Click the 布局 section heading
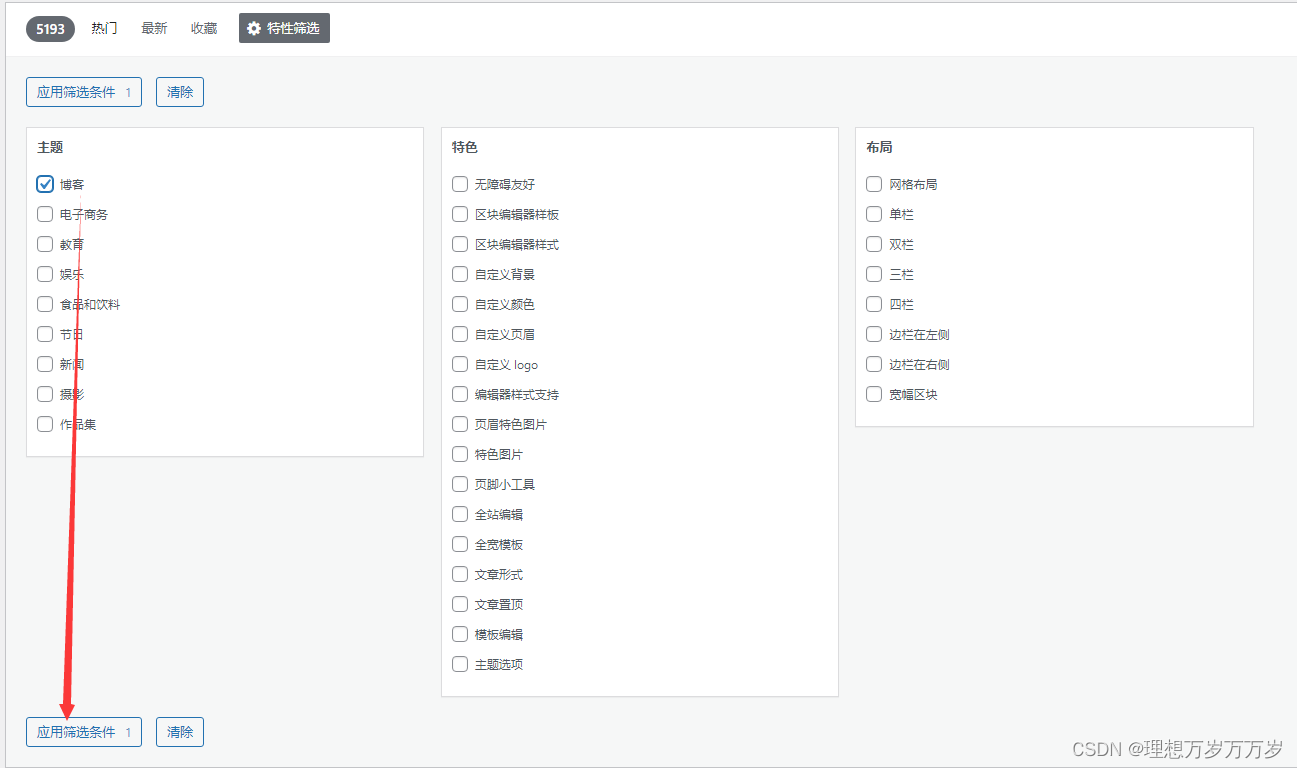1297x768 pixels. pyautogui.click(x=879, y=147)
